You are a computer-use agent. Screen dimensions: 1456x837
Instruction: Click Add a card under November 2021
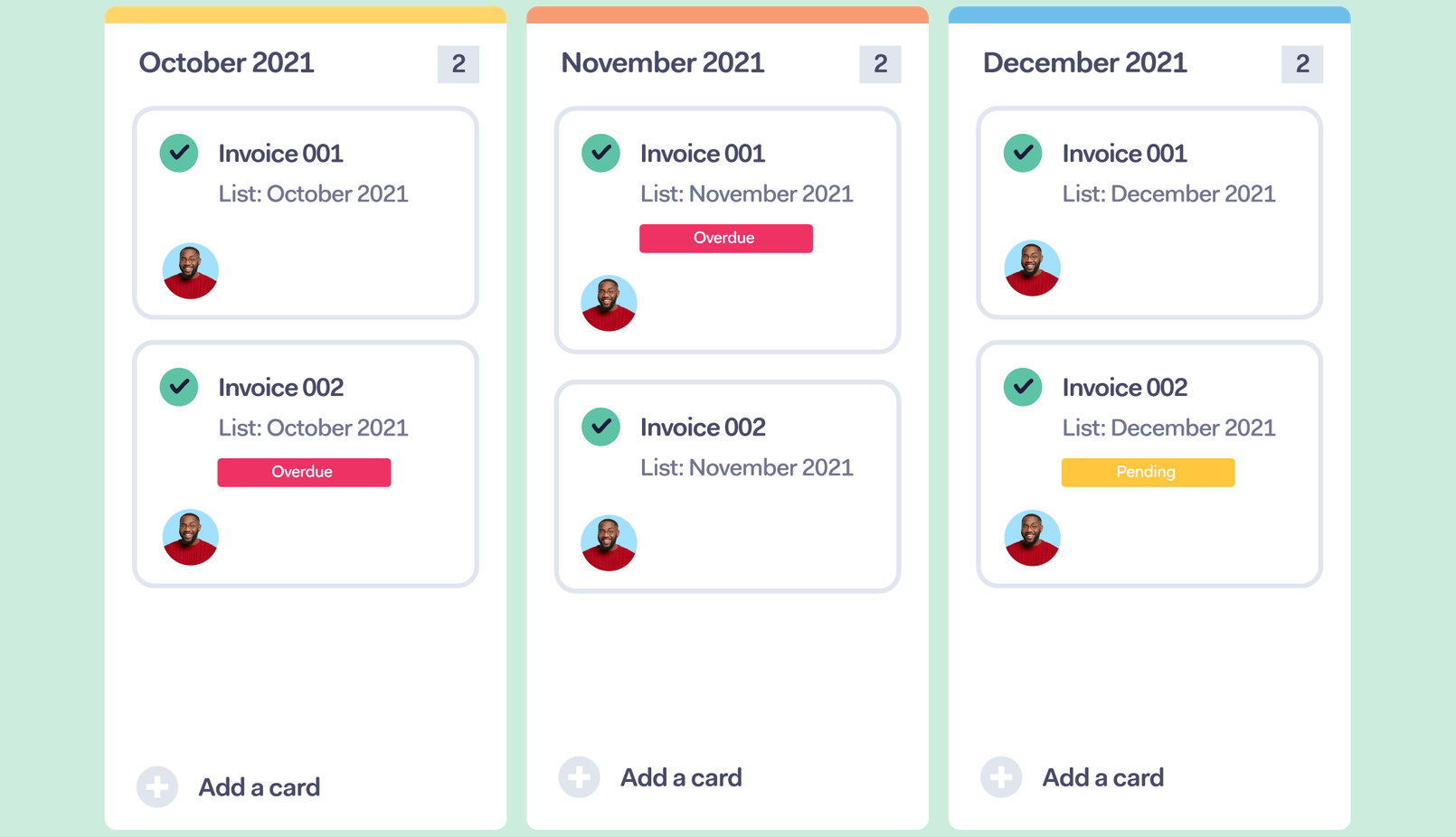click(680, 777)
